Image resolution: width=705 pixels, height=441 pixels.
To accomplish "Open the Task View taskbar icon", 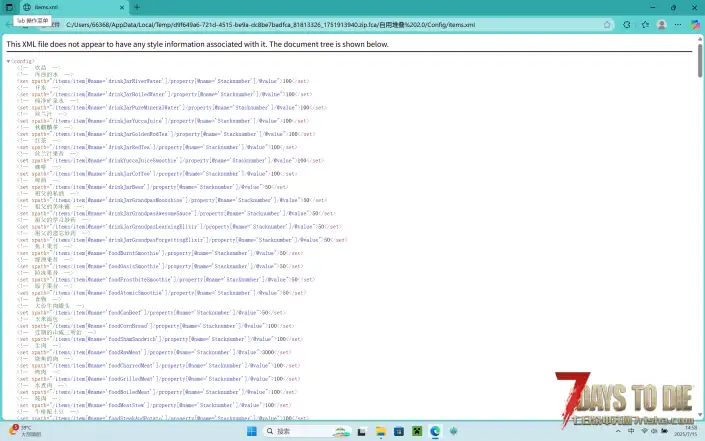I will pyautogui.click(x=361, y=432).
